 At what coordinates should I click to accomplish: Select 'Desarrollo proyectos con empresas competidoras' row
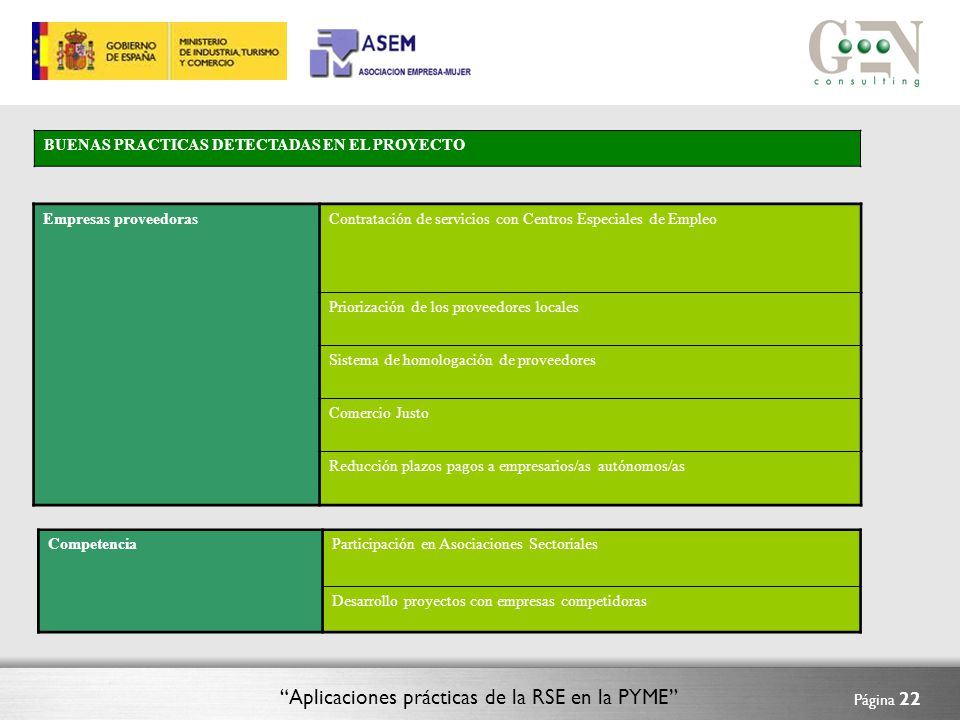592,610
